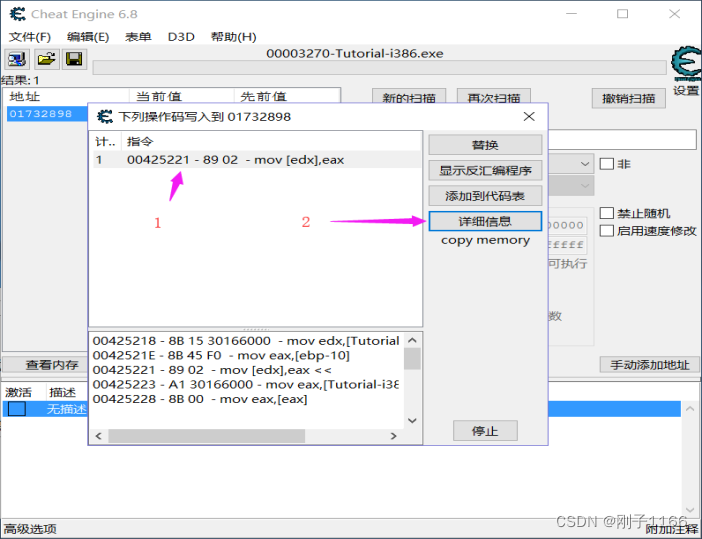
Task: Click the 查看内存 button
Action: coord(45,365)
